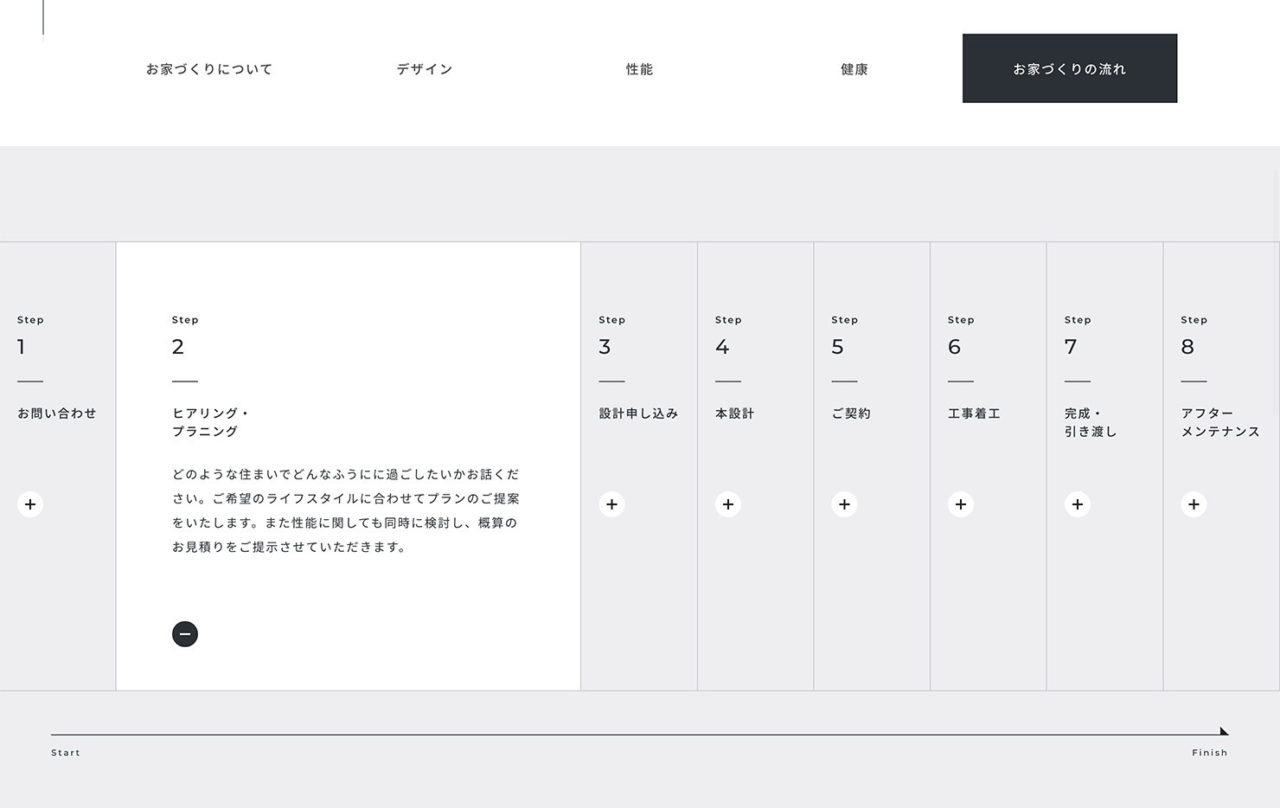Click the plus icon under 本設計

(x=728, y=504)
